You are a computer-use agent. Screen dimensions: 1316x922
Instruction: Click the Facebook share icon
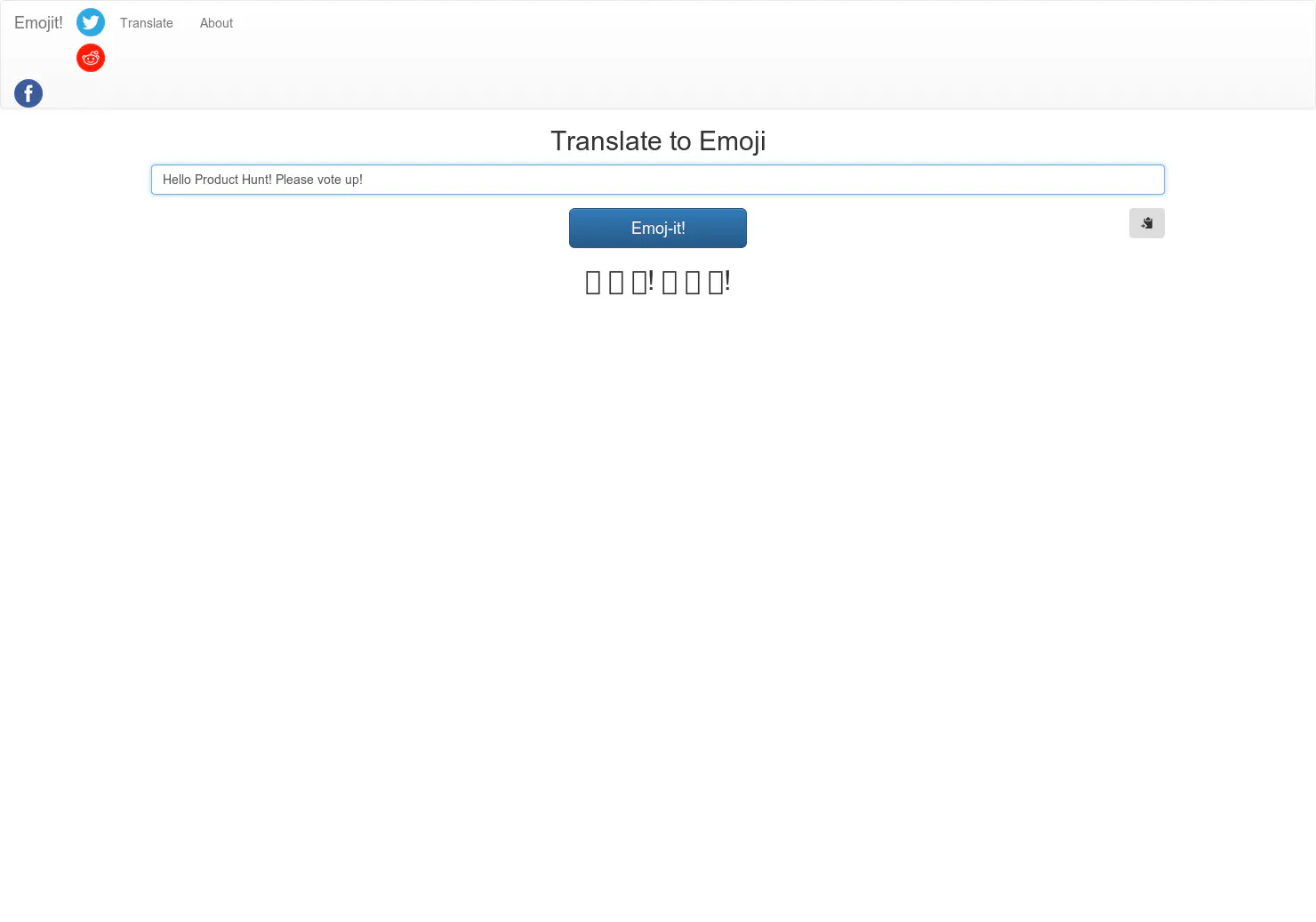tap(28, 93)
